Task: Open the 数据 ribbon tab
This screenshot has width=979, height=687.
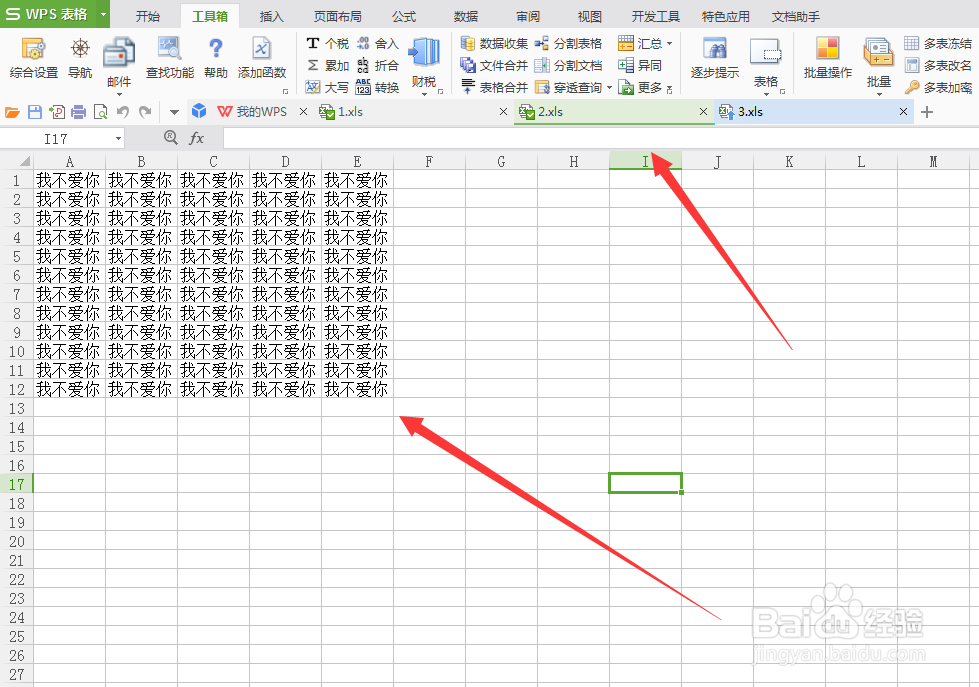Action: point(466,16)
